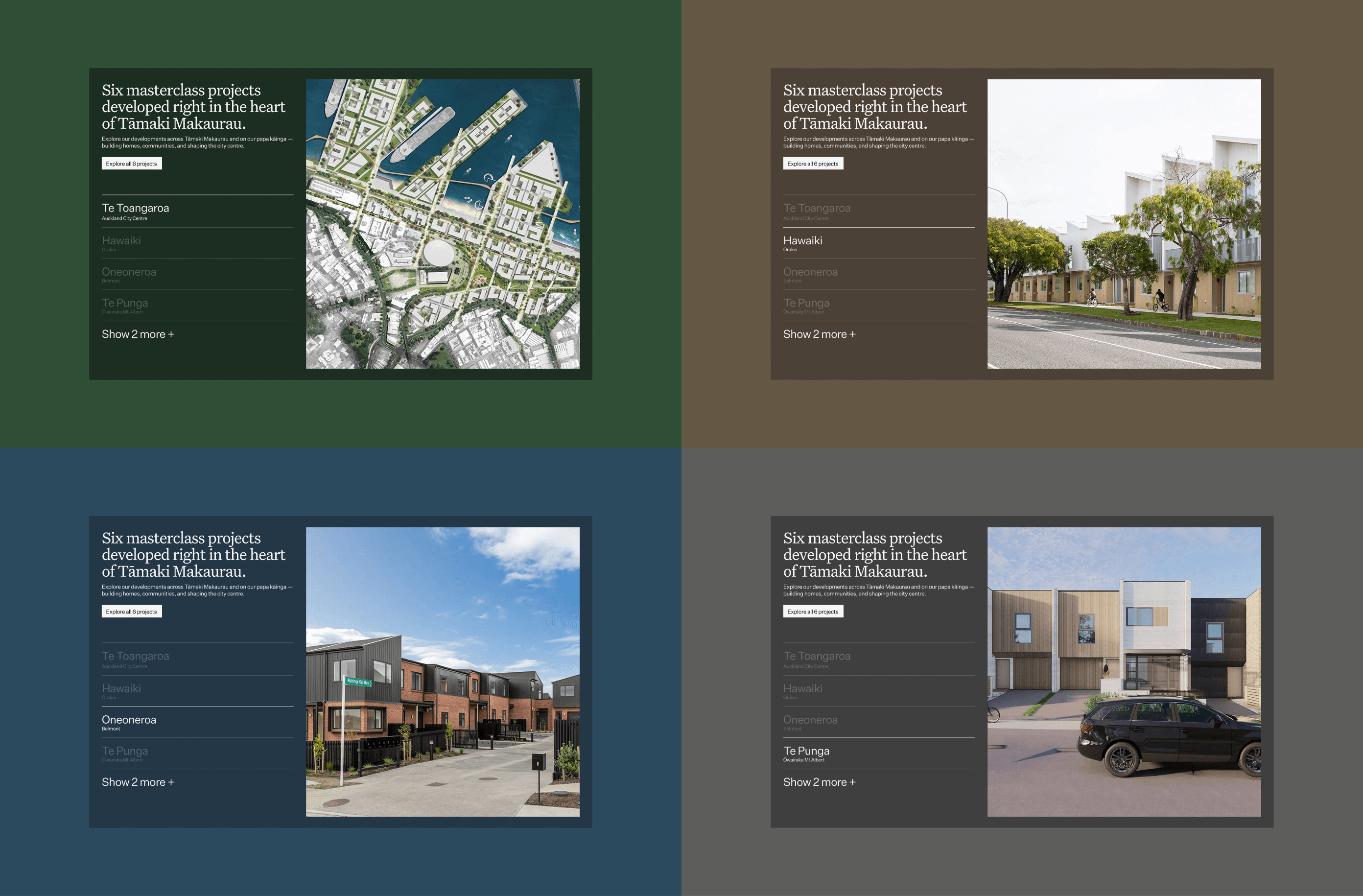Open the white terrace houses photo
1363x896 pixels.
coord(1124,224)
